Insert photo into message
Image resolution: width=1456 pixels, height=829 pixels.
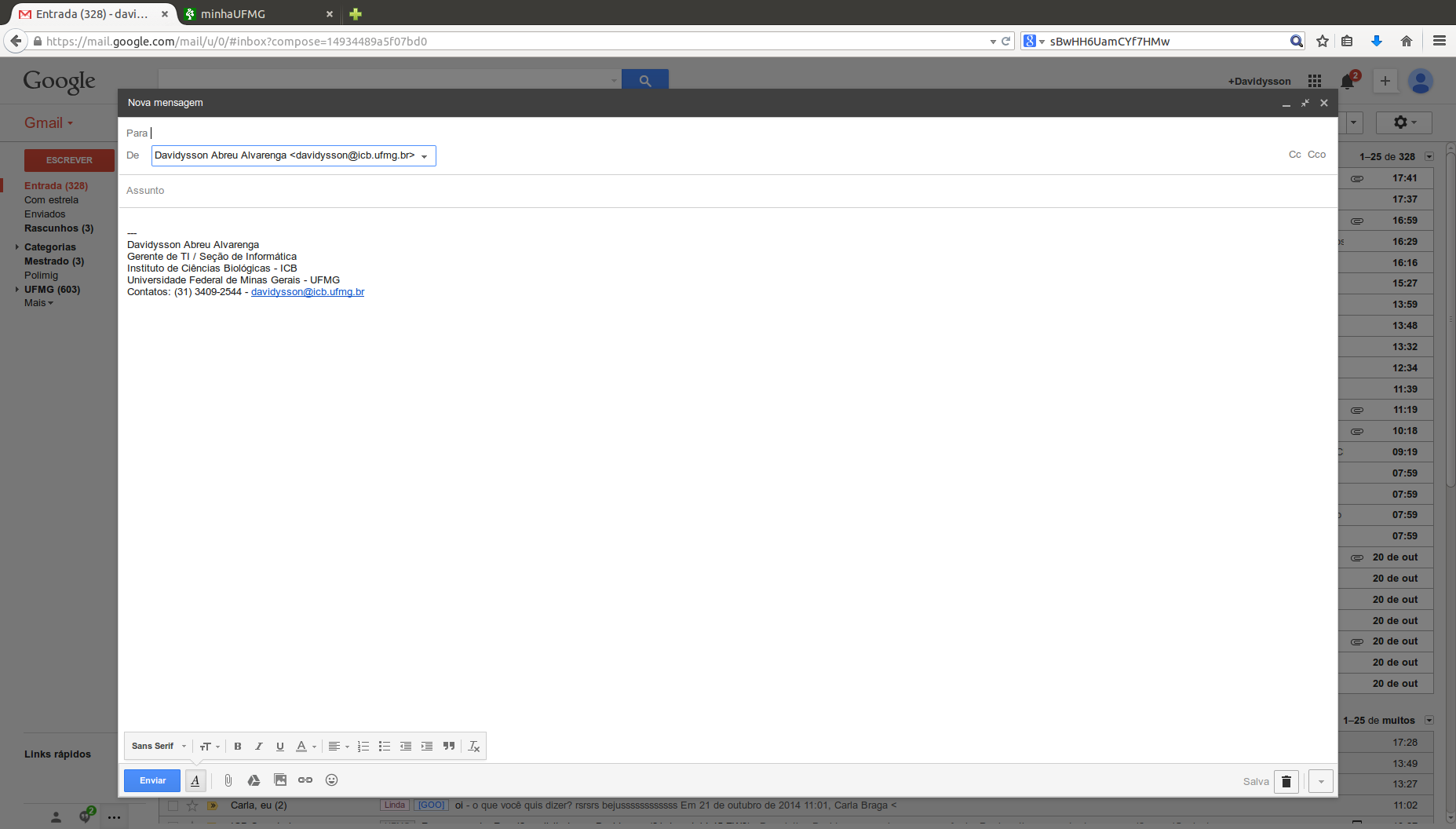tap(280, 780)
